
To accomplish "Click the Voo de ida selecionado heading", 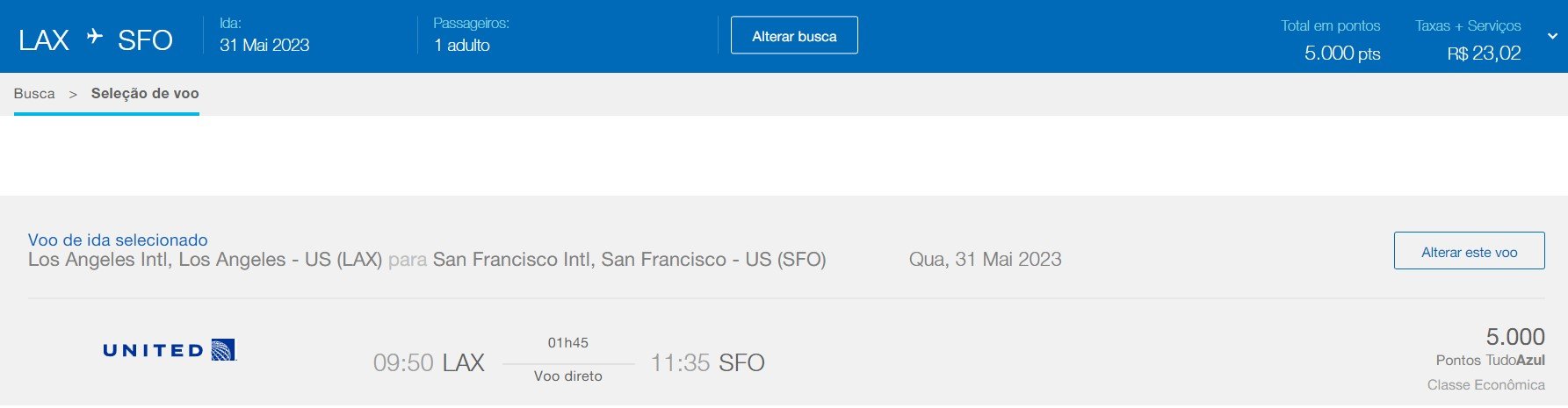I will coord(118,240).
